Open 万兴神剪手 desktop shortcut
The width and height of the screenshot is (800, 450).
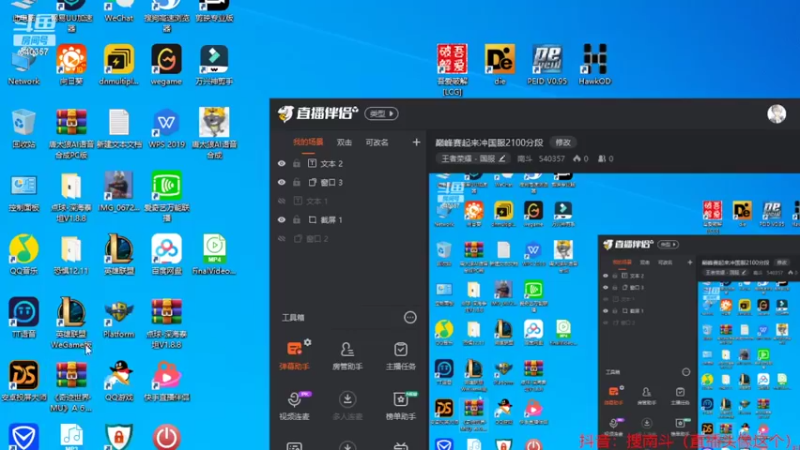point(214,64)
